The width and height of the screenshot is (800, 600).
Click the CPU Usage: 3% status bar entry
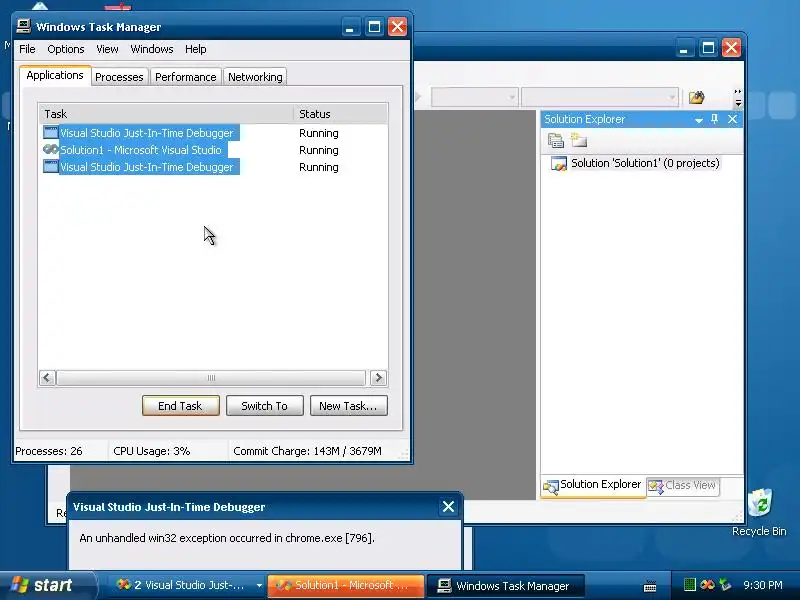152,451
